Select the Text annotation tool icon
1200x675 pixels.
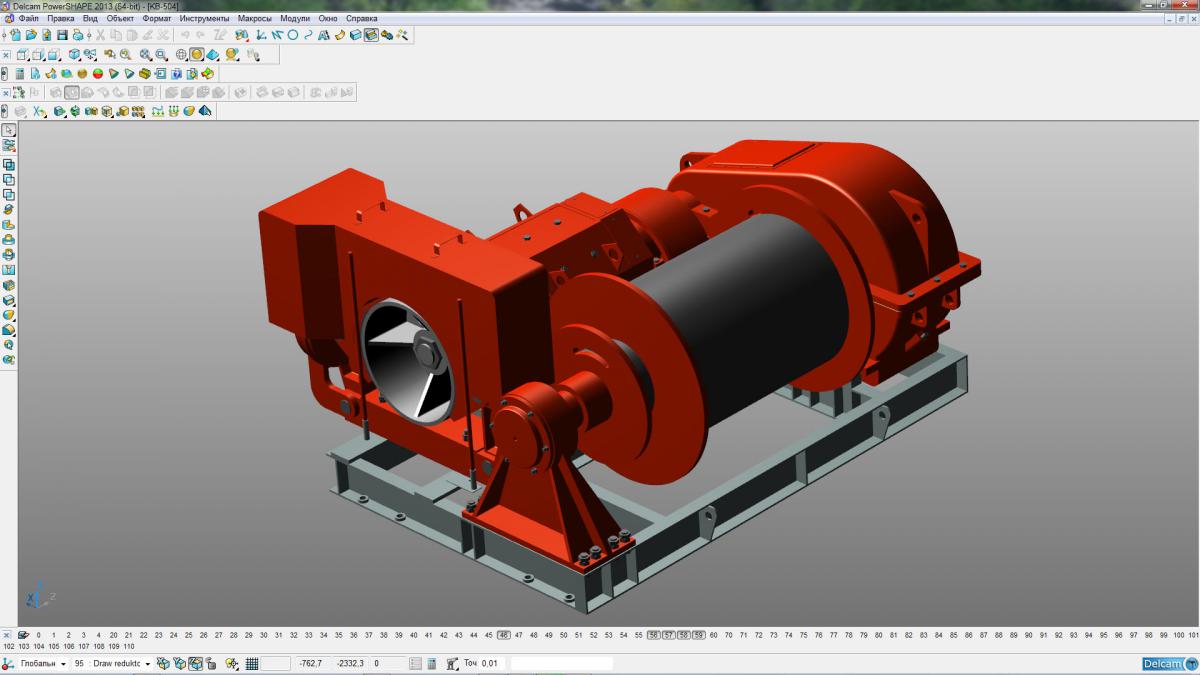[324, 35]
